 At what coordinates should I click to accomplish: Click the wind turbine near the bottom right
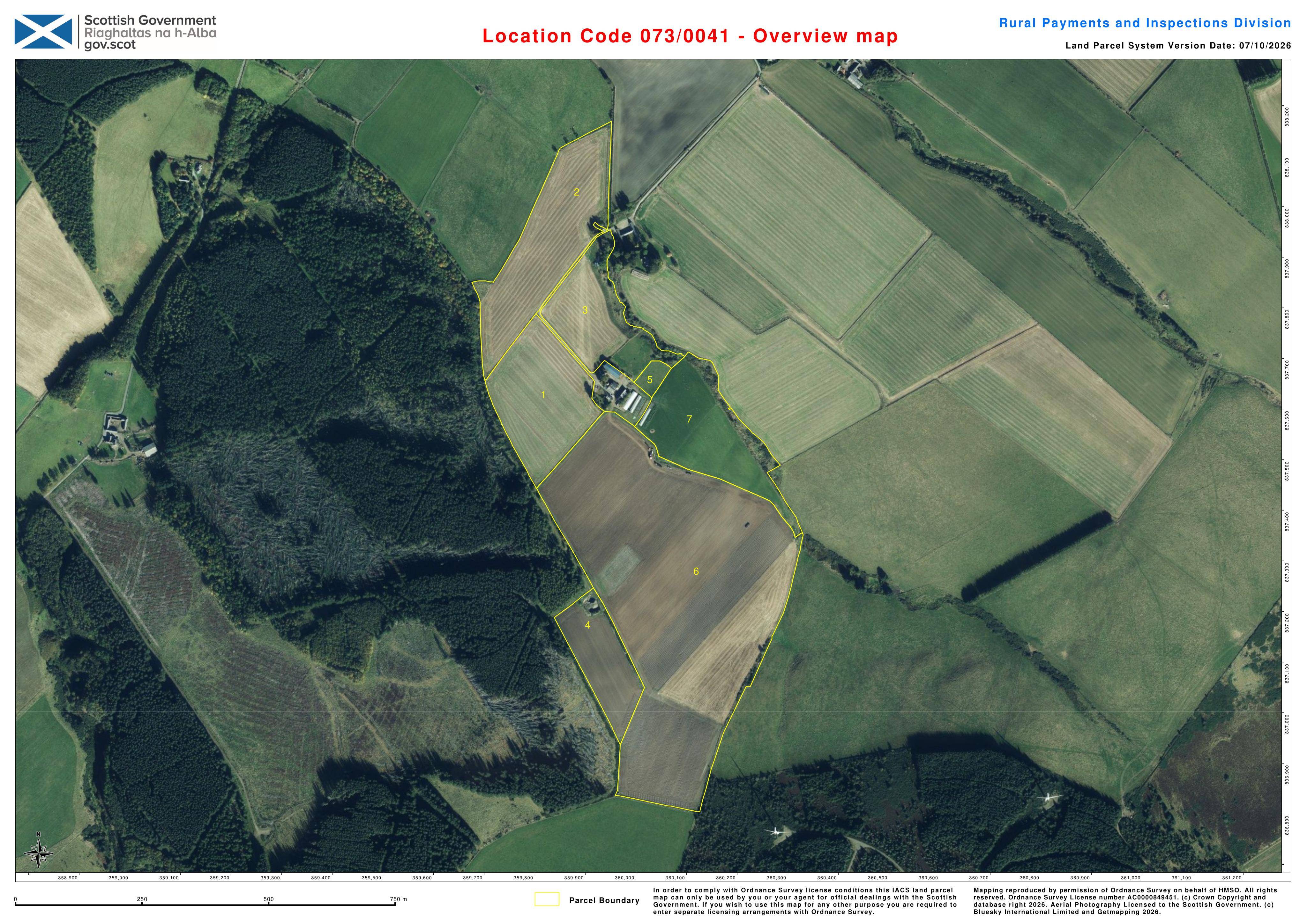click(1049, 798)
